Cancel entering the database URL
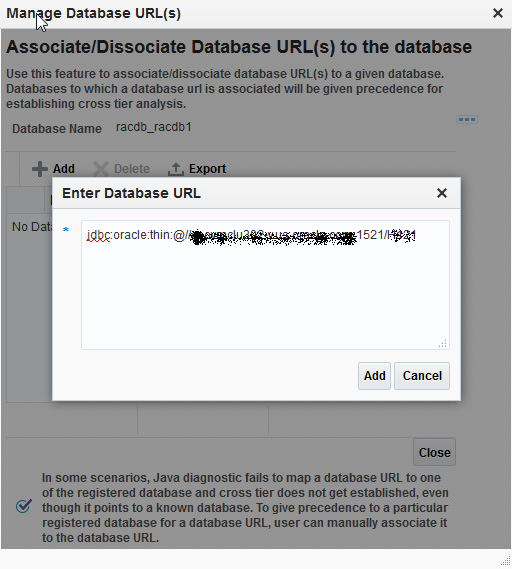Image resolution: width=512 pixels, height=569 pixels. click(422, 376)
